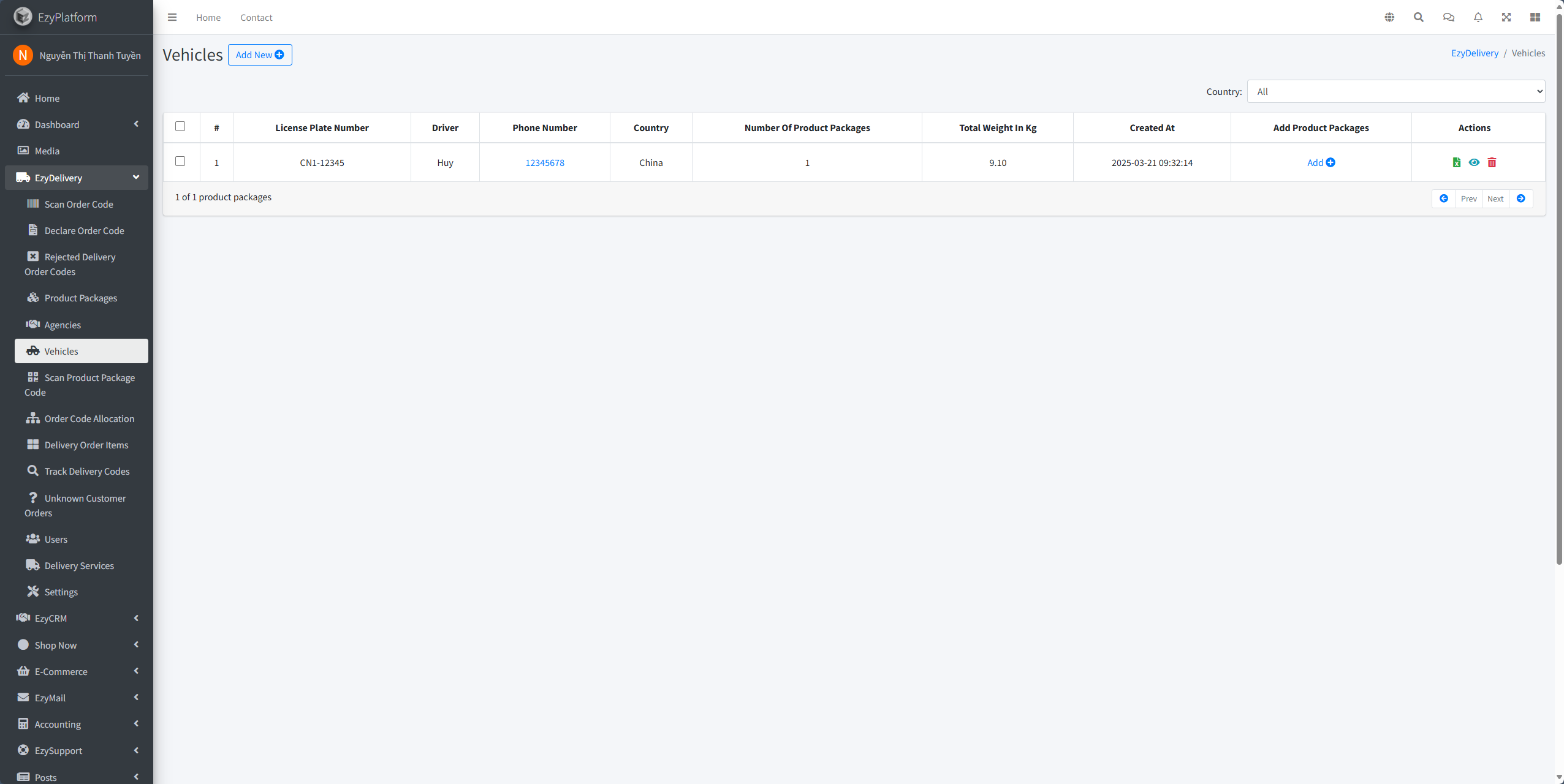
Task: Expand the Dashboard menu
Action: pos(77,124)
